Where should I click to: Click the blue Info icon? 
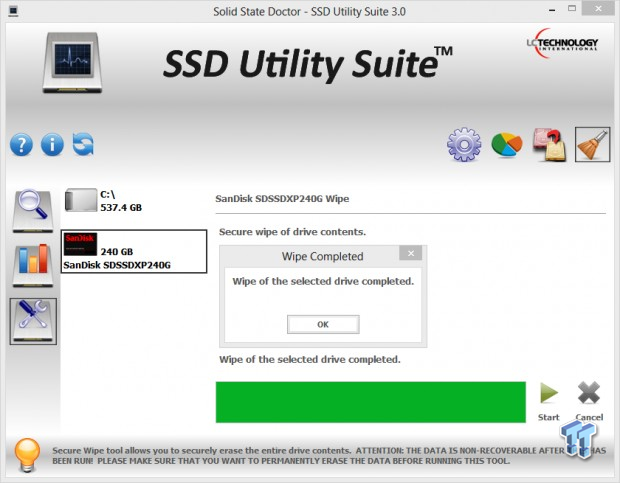point(52,145)
